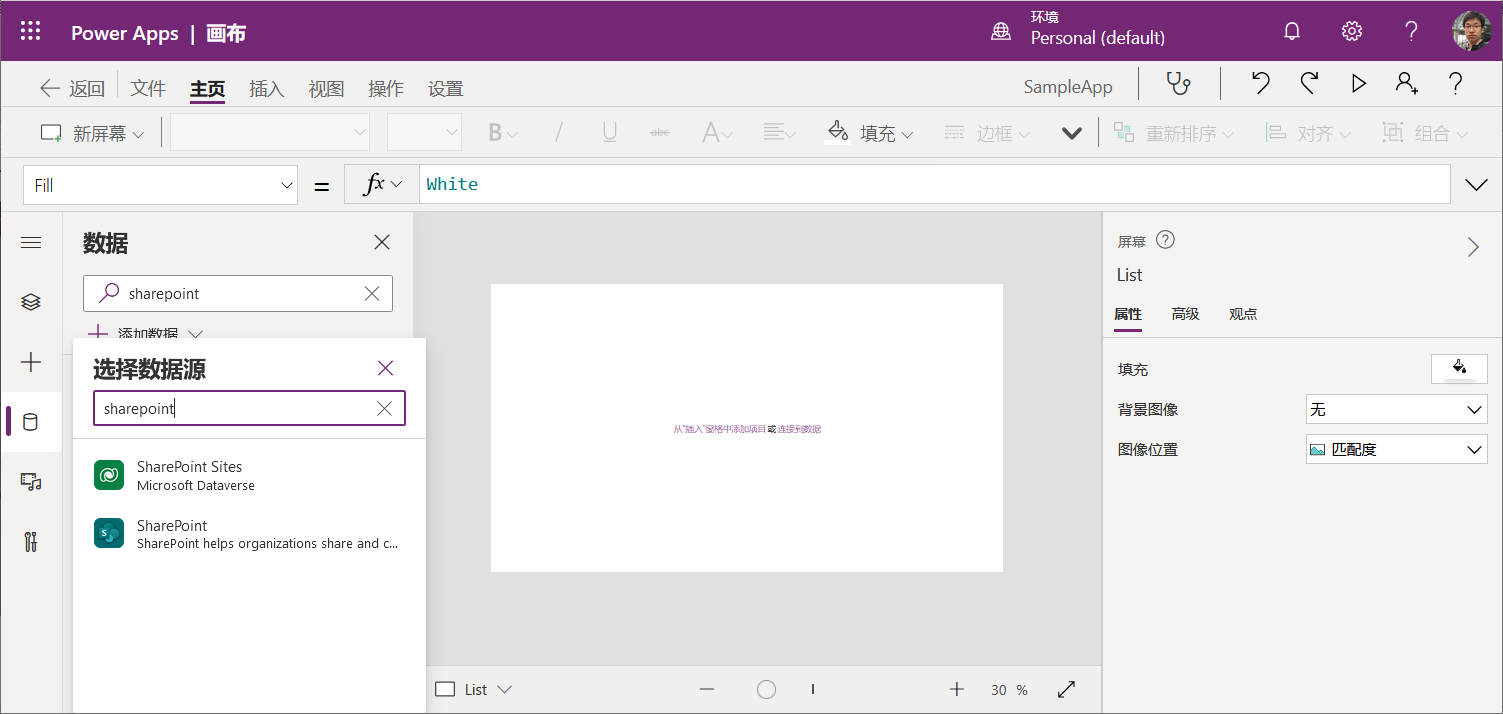The image size is (1503, 714).
Task: Open Tree view layers icon
Action: point(31,302)
